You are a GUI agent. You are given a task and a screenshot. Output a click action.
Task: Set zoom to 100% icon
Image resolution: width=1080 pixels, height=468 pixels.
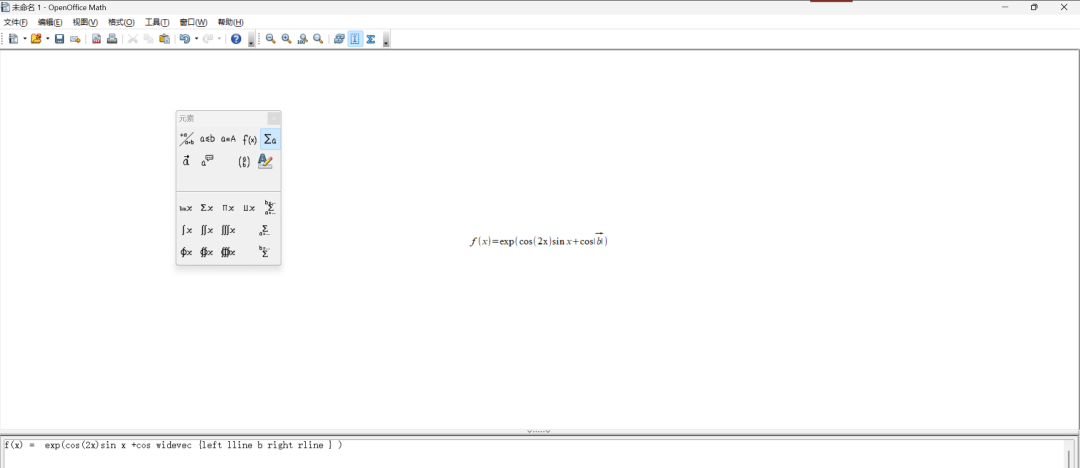302,39
